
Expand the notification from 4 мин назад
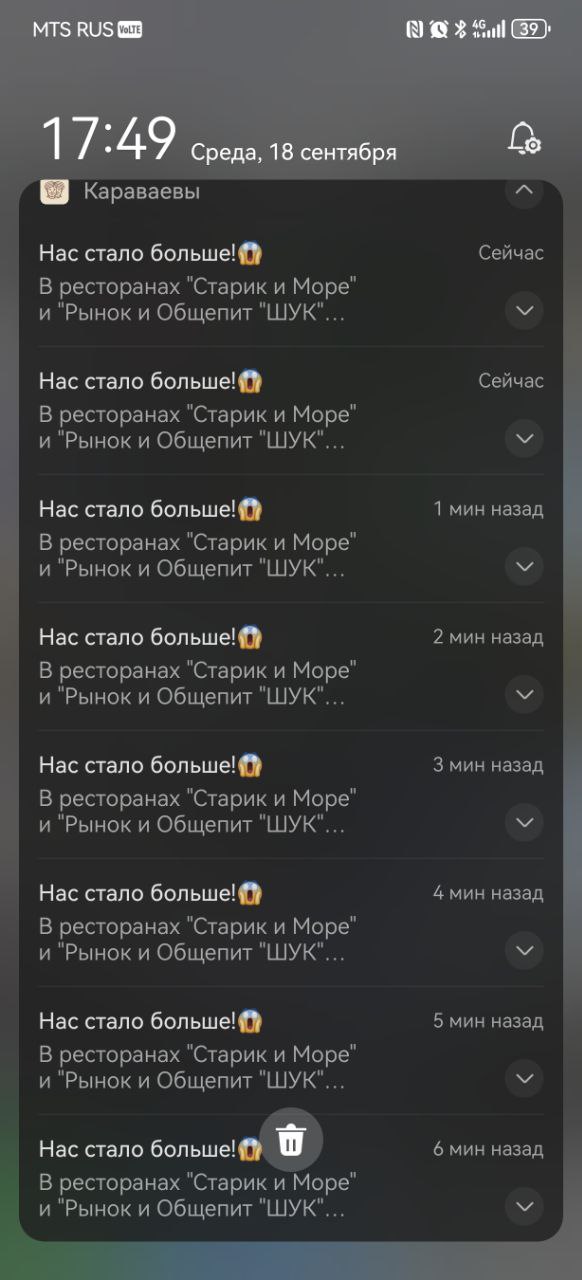click(524, 950)
